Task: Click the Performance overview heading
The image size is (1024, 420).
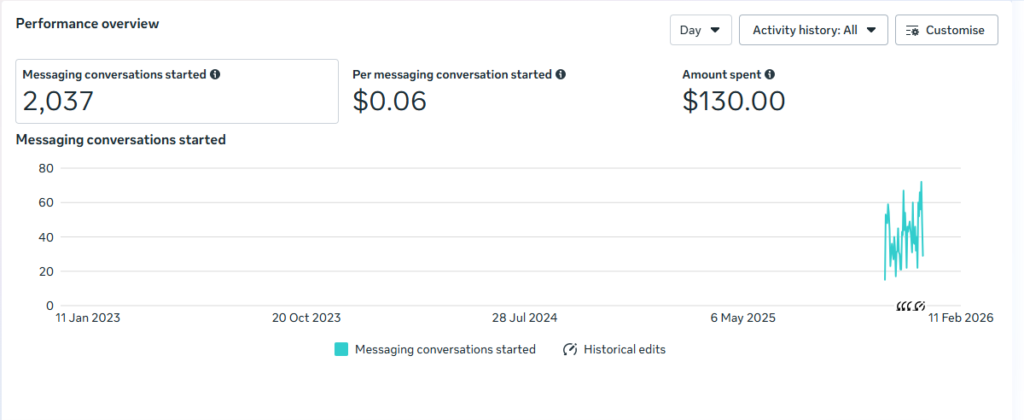Action: (87, 23)
